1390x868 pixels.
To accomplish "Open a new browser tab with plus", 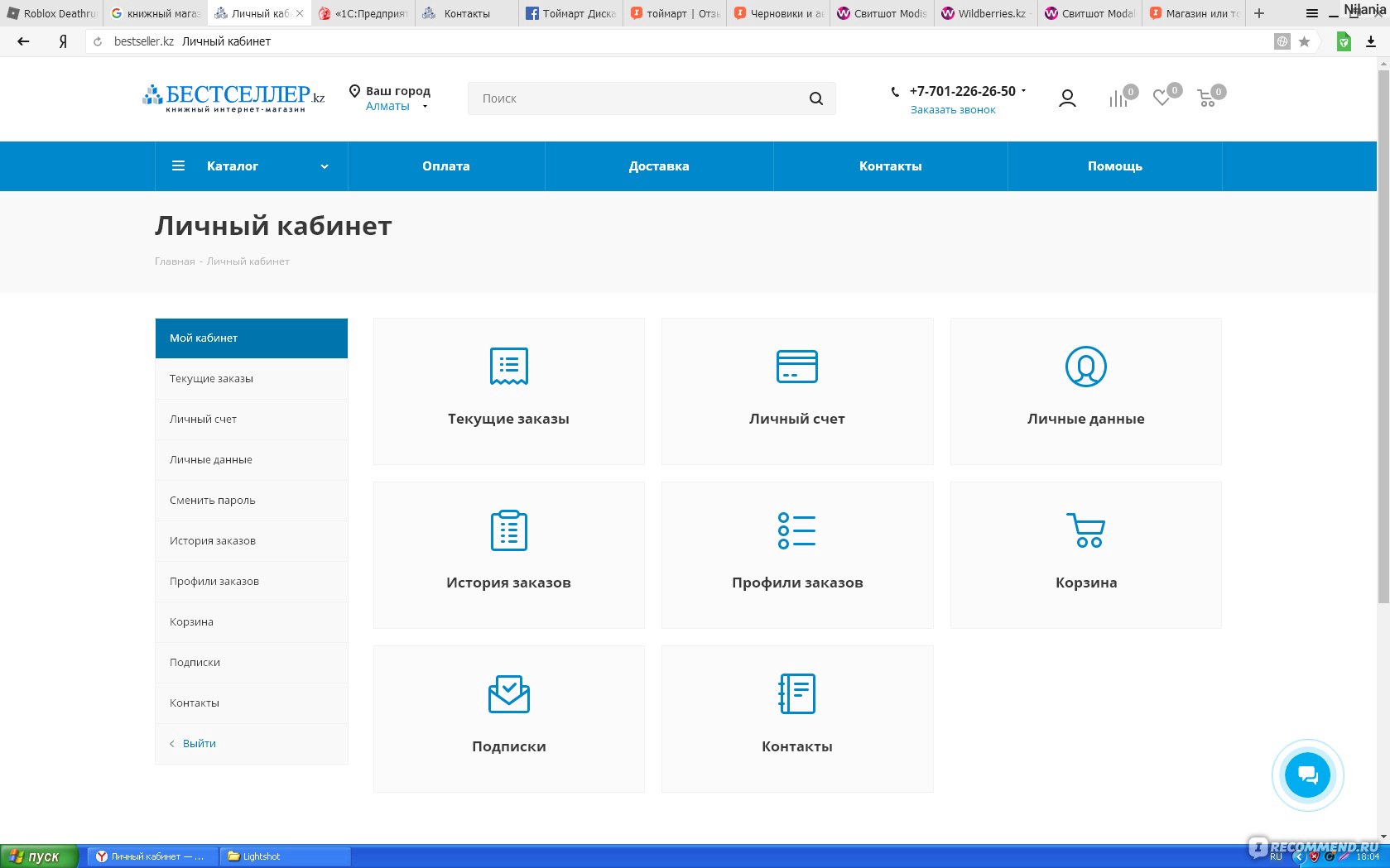I will [x=1259, y=13].
